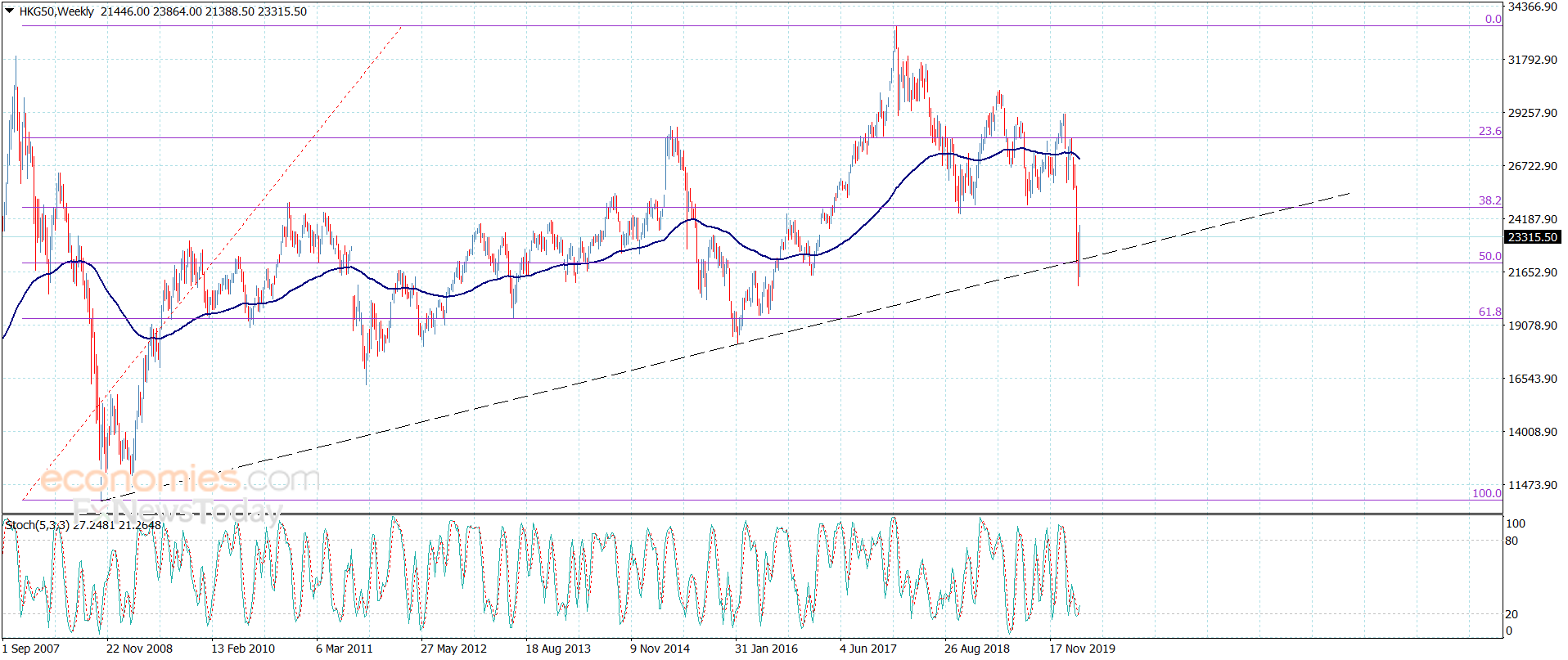Select the 50.0 Fibonacci level label
1568x660 pixels.
(1490, 256)
